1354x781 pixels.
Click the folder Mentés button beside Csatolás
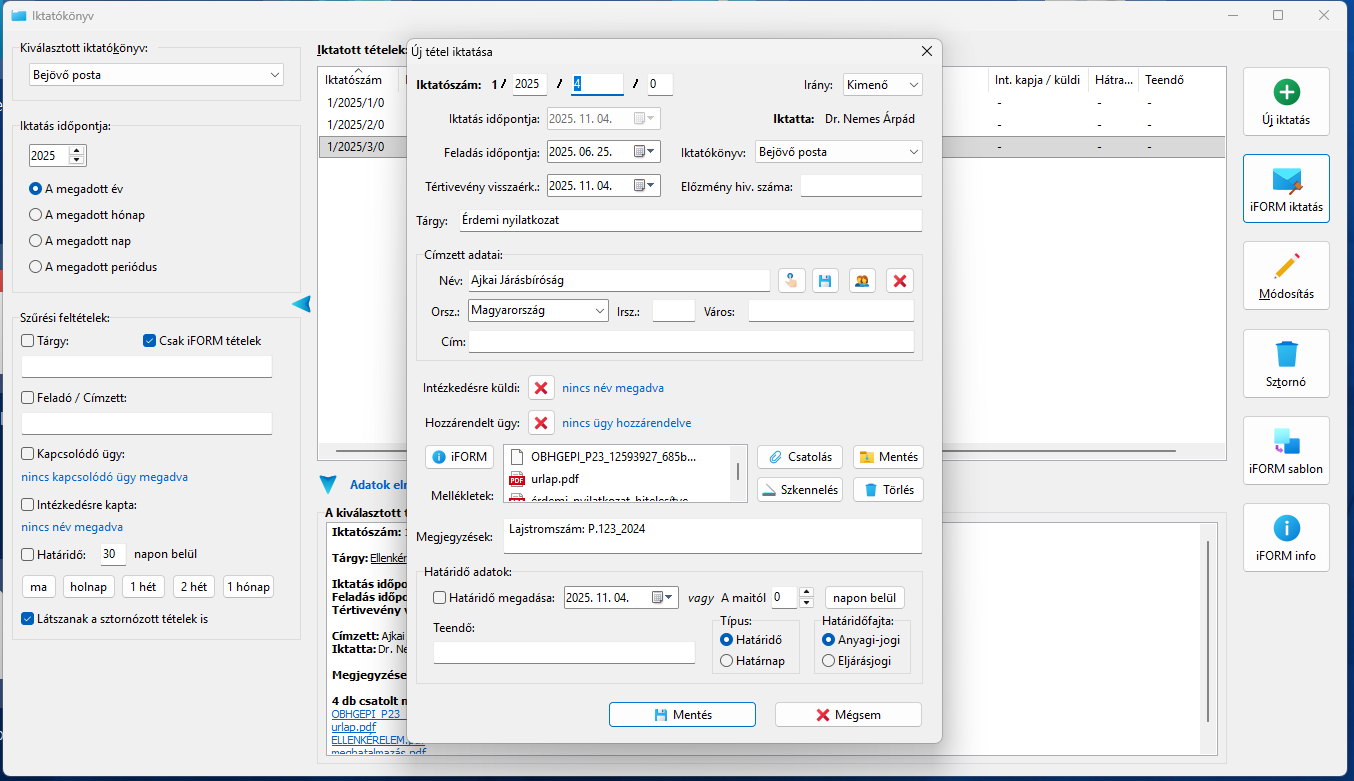(888, 457)
